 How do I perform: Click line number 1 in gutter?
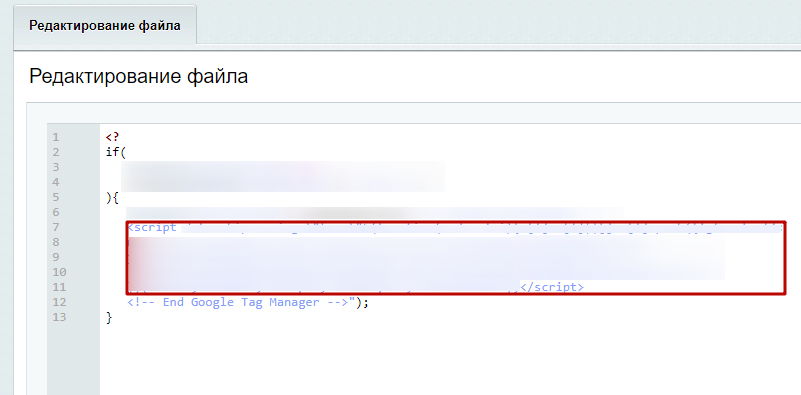click(56, 137)
